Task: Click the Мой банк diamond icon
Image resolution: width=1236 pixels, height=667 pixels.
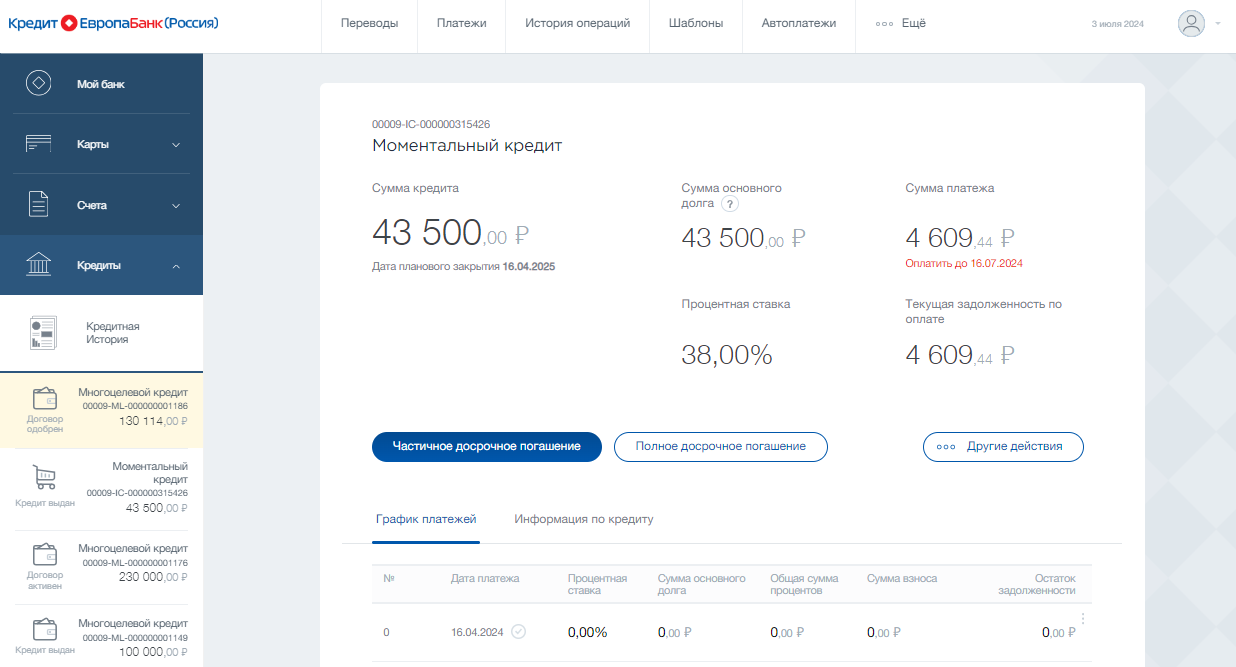Action: [x=38, y=84]
